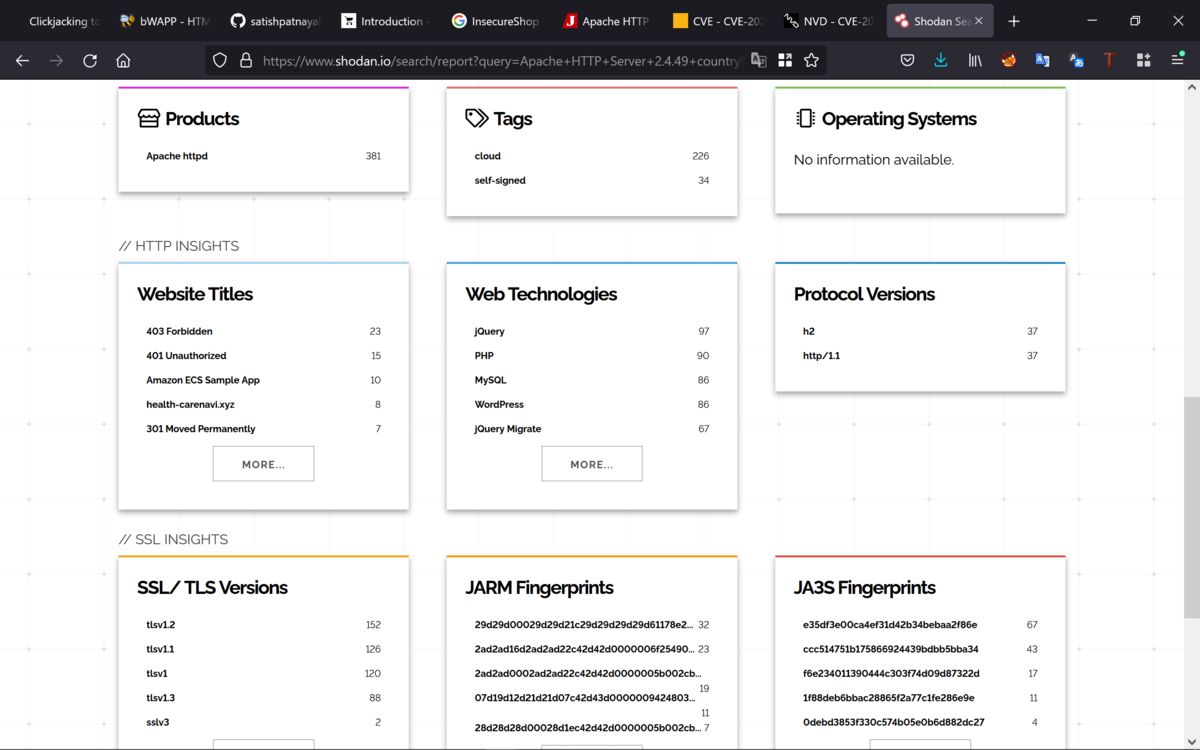Select the tlsv1.1 SSL version
The width and height of the screenshot is (1200, 750).
160,649
